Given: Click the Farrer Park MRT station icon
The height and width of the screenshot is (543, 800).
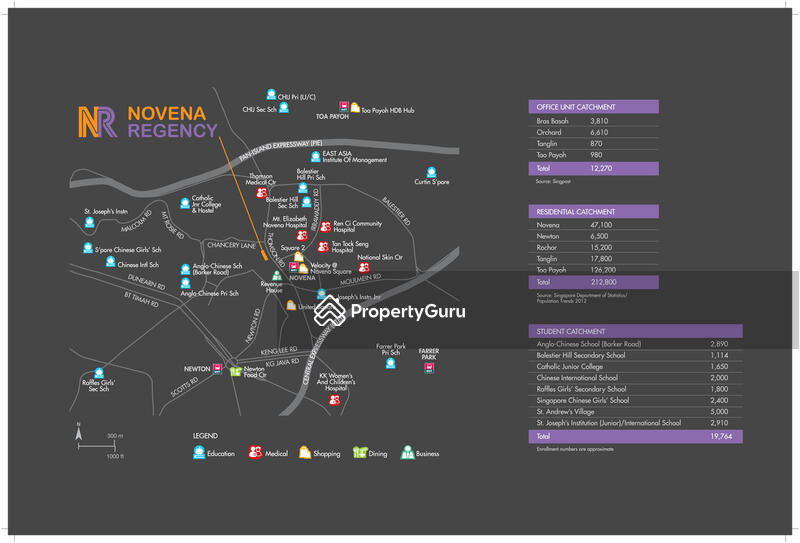Looking at the screenshot, I should 429,367.
